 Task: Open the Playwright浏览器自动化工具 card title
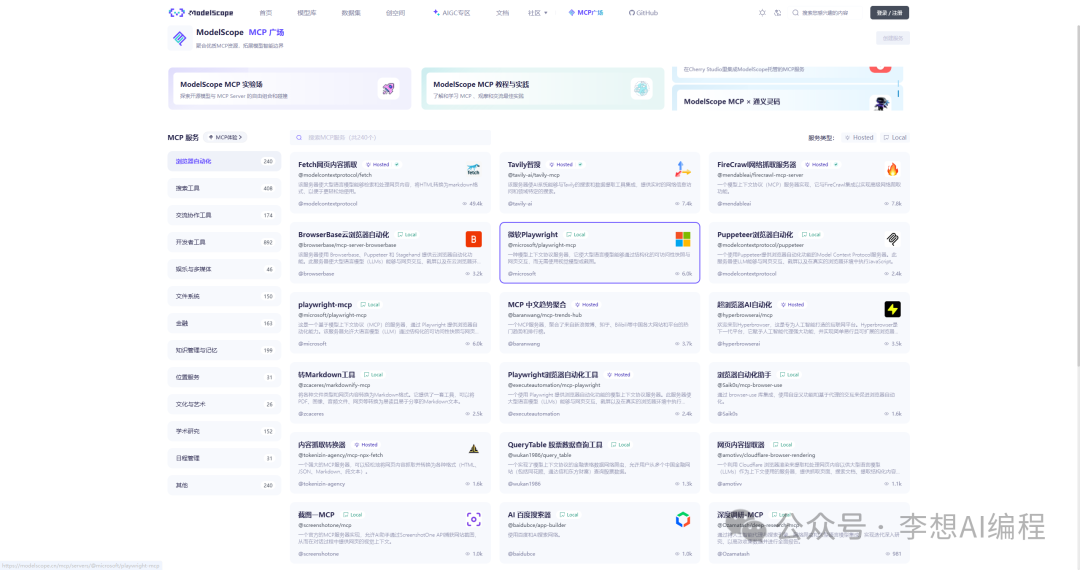553,374
